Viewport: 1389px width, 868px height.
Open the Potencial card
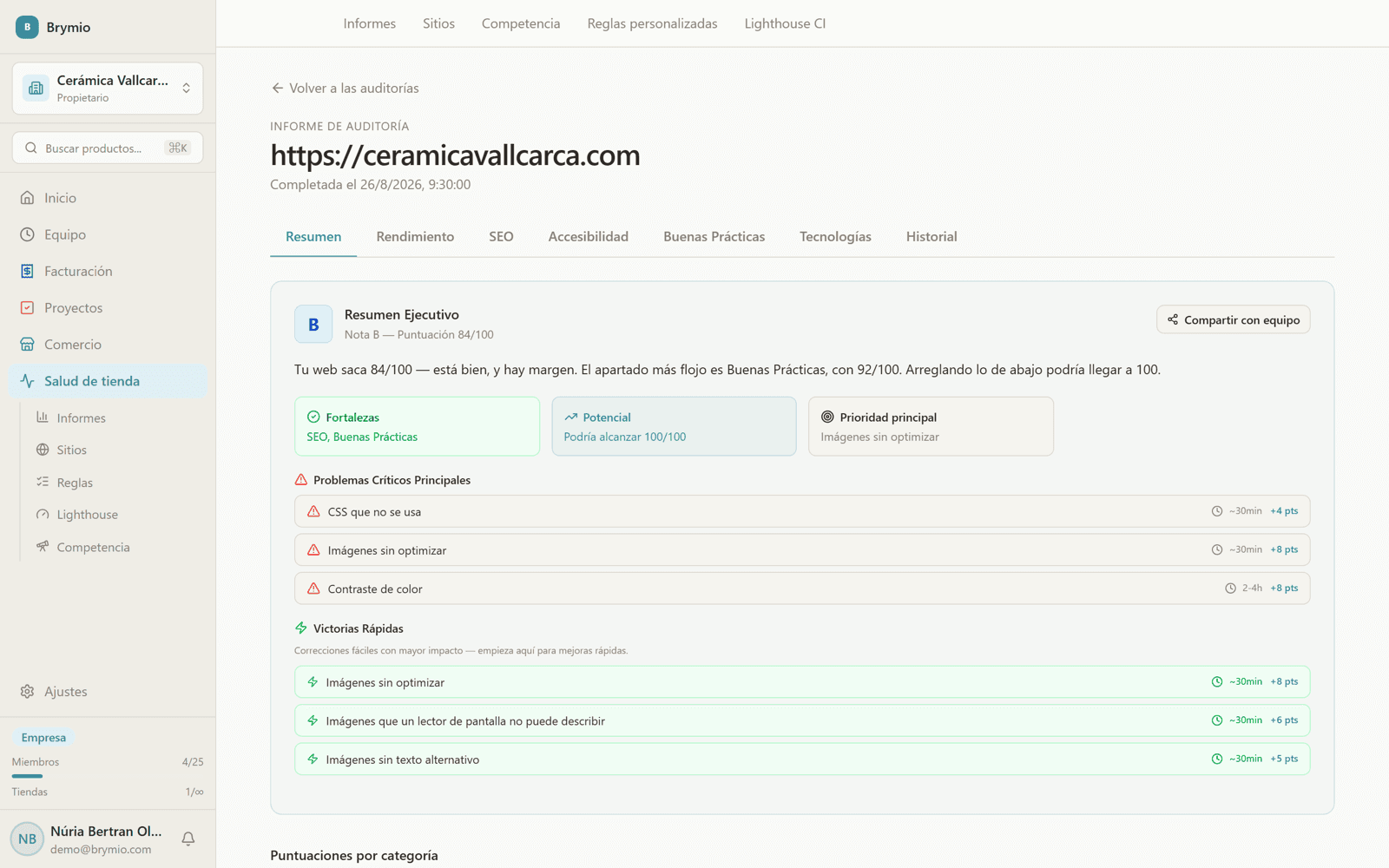point(674,426)
